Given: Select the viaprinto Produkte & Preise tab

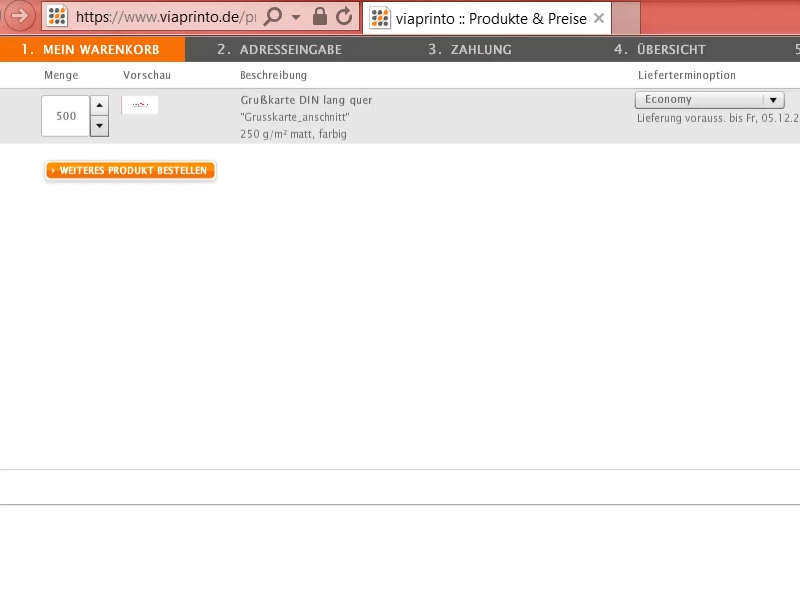Looking at the screenshot, I should [x=487, y=18].
